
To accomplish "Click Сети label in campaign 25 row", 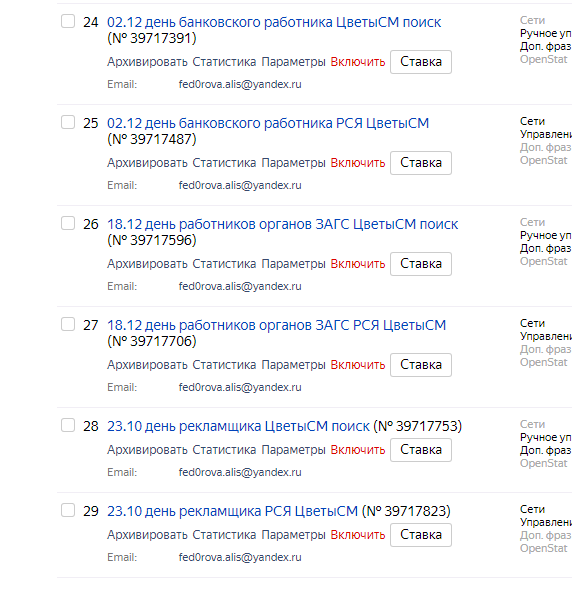I will [x=532, y=121].
